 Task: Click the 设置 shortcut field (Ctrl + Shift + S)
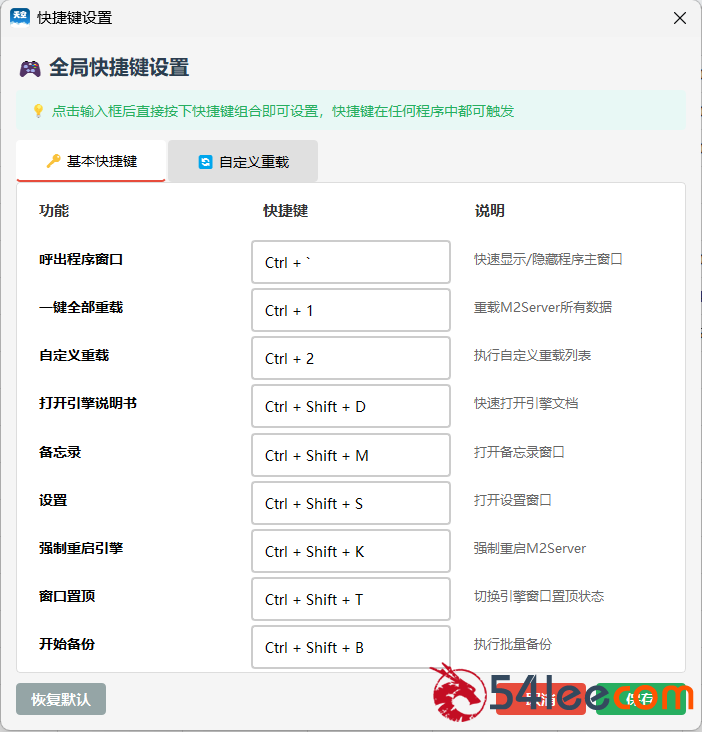(351, 503)
